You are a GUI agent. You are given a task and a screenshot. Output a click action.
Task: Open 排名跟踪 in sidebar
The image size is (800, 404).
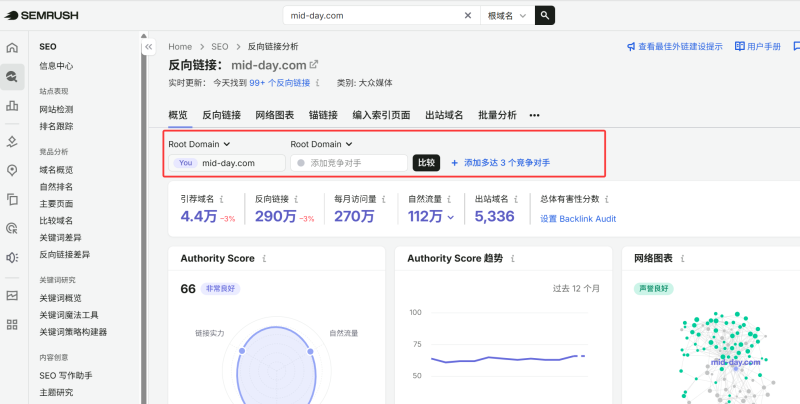[56, 126]
